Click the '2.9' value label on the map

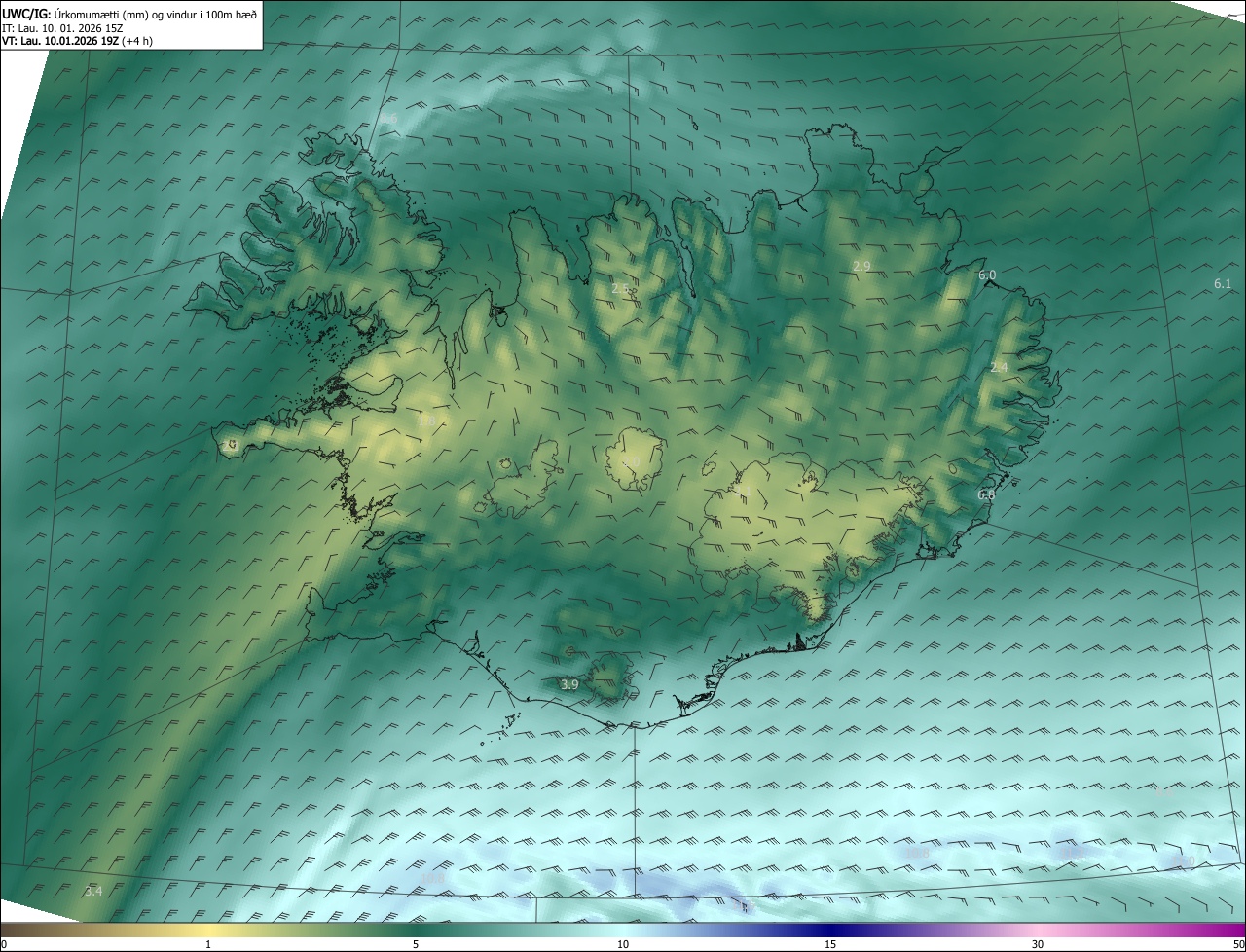[861, 266]
